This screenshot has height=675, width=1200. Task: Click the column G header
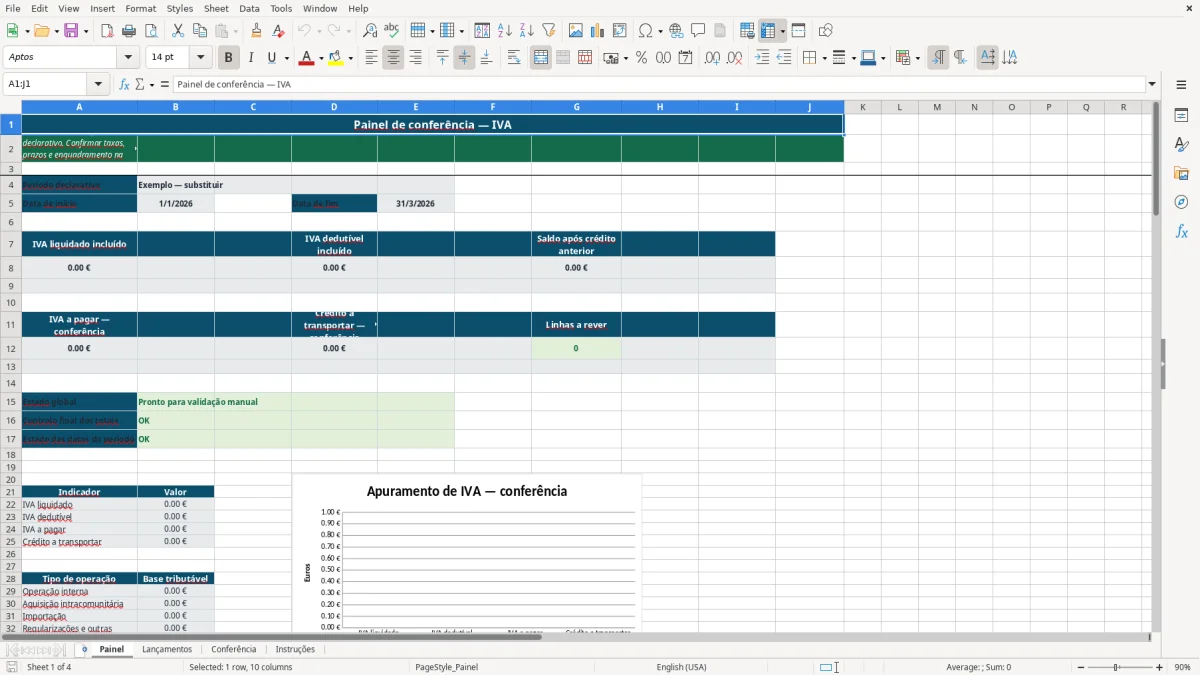click(x=576, y=107)
